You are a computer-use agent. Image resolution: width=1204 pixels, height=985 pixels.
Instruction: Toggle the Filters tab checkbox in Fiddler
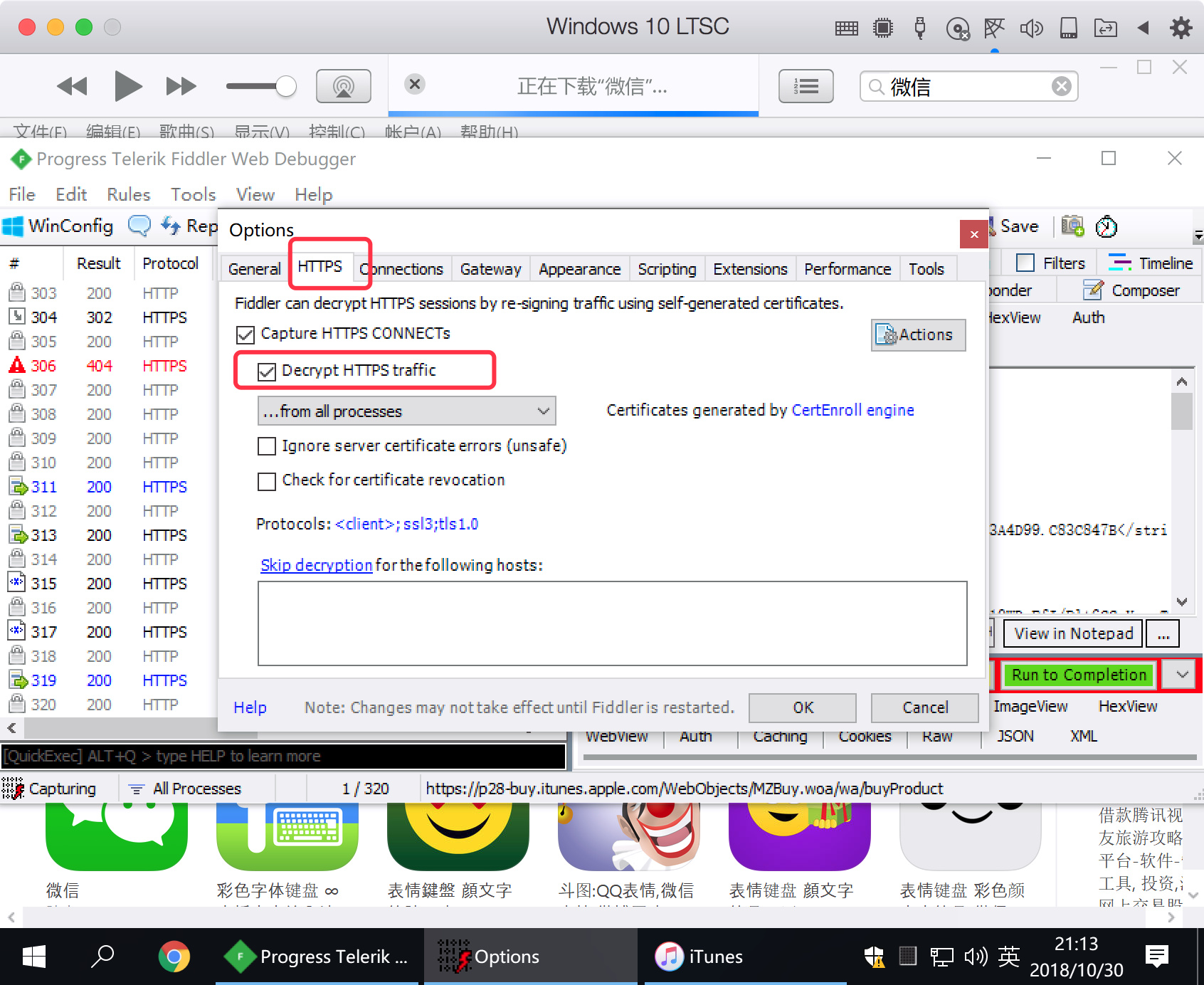(1025, 263)
